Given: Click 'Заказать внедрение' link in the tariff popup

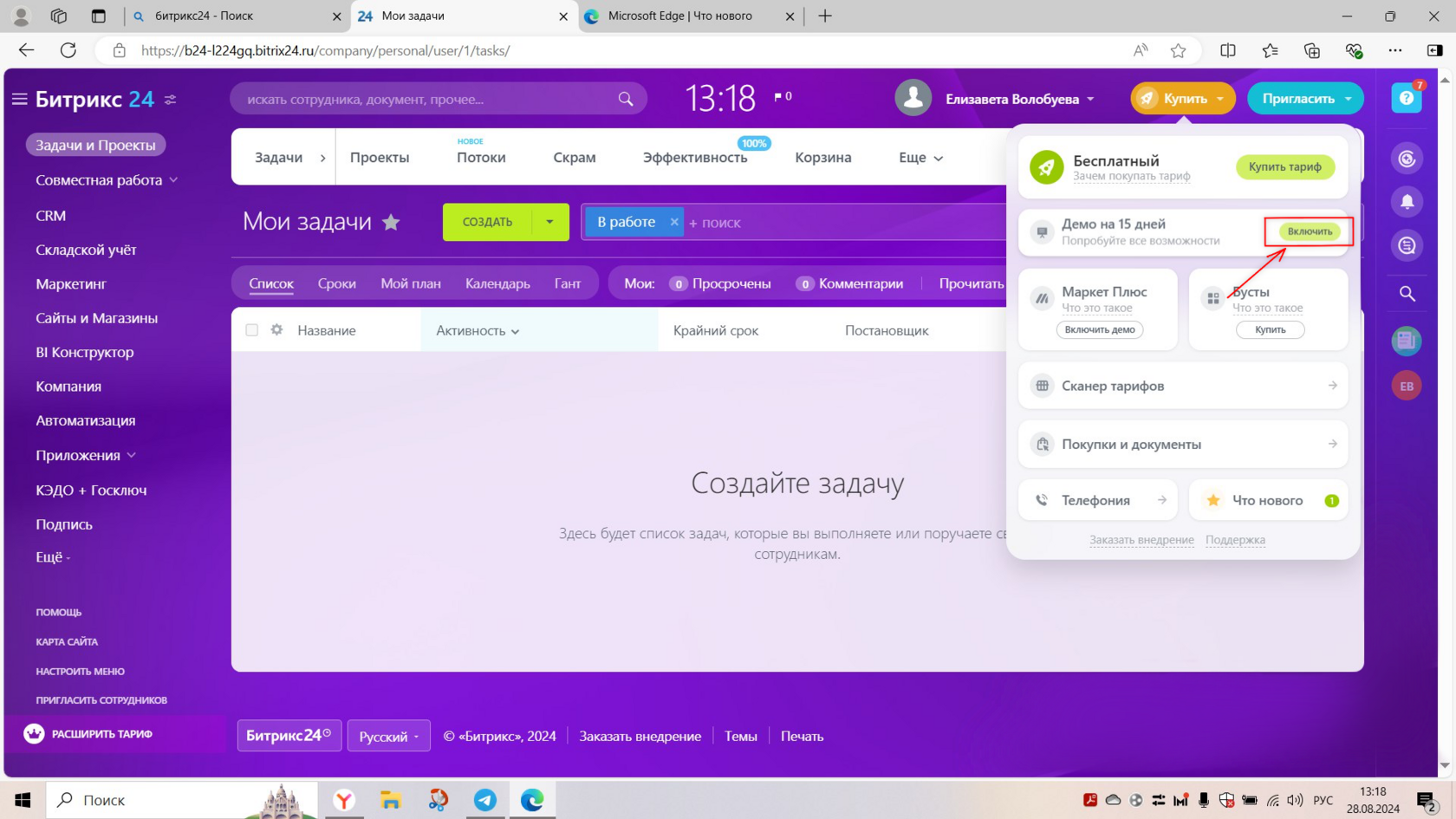Looking at the screenshot, I should click(1141, 540).
